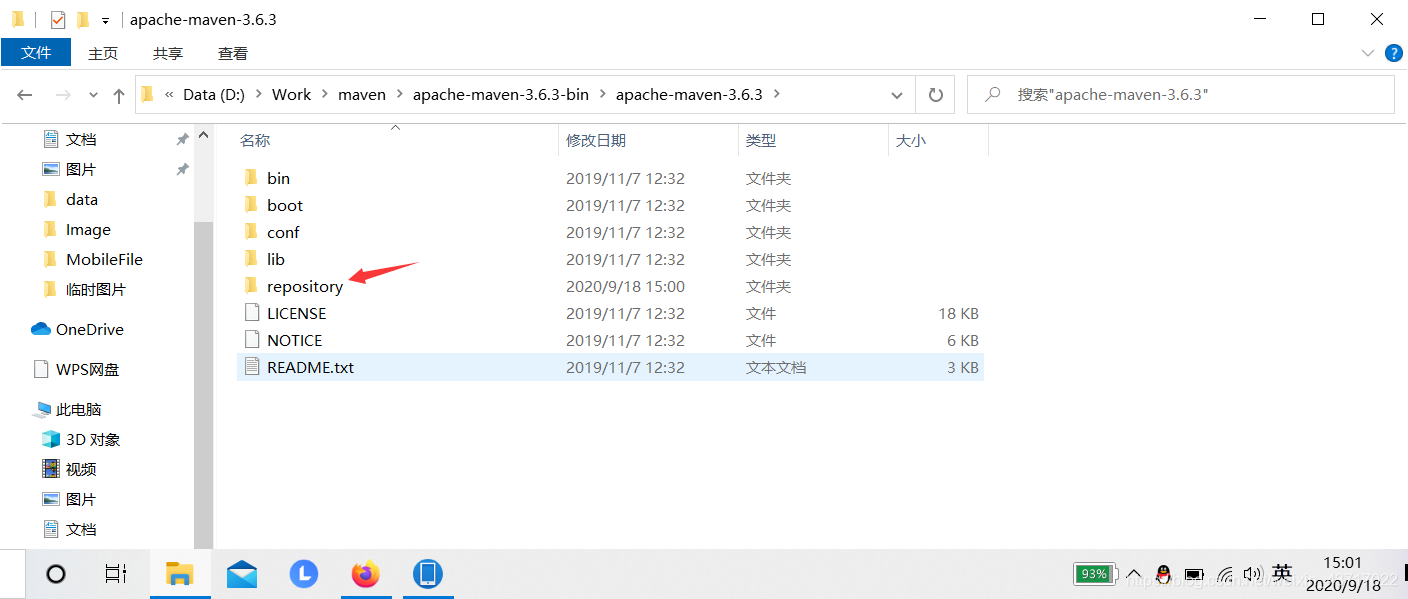
Task: Open 文档 pinned in quick access
Action: tap(81, 139)
